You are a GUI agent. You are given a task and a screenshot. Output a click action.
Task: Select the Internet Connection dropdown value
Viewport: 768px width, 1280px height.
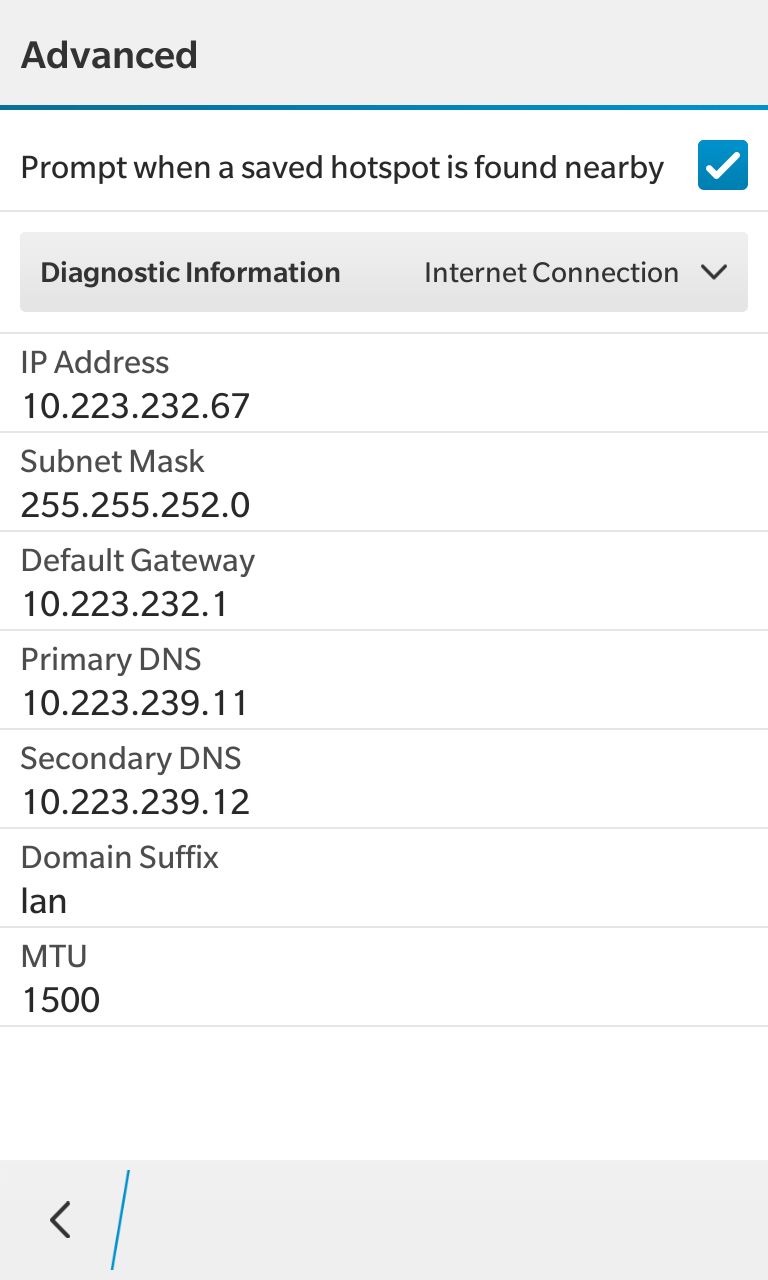tap(551, 273)
